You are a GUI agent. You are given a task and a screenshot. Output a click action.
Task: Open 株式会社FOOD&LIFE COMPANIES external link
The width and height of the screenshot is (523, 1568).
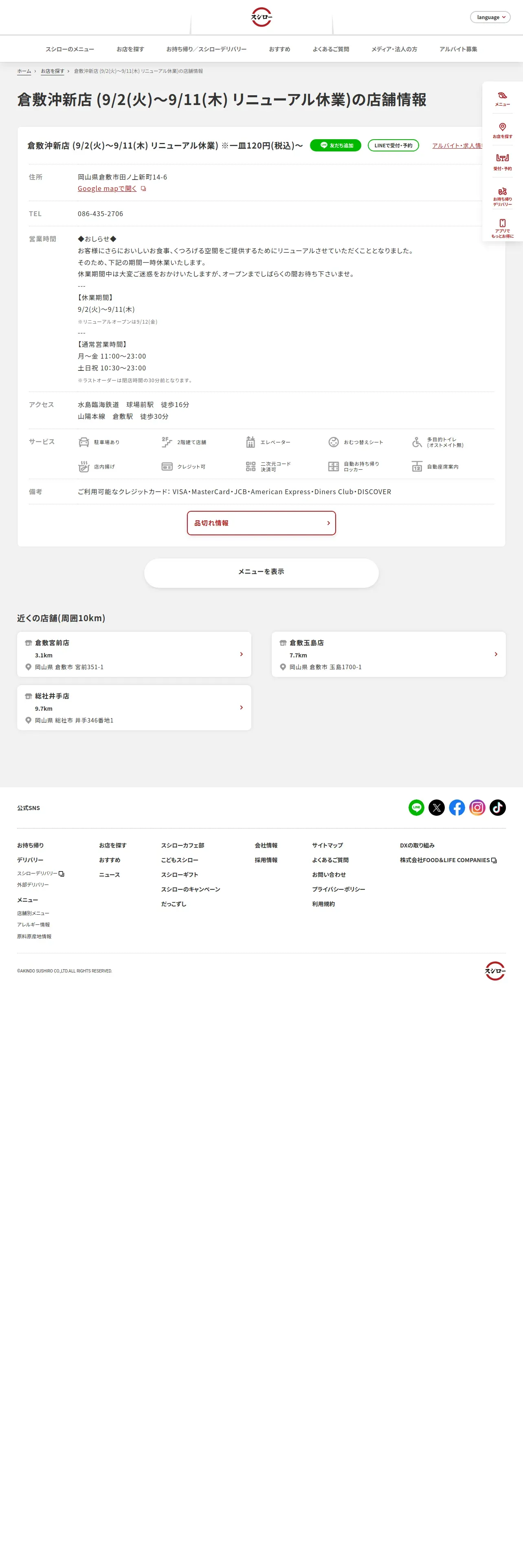point(448,860)
